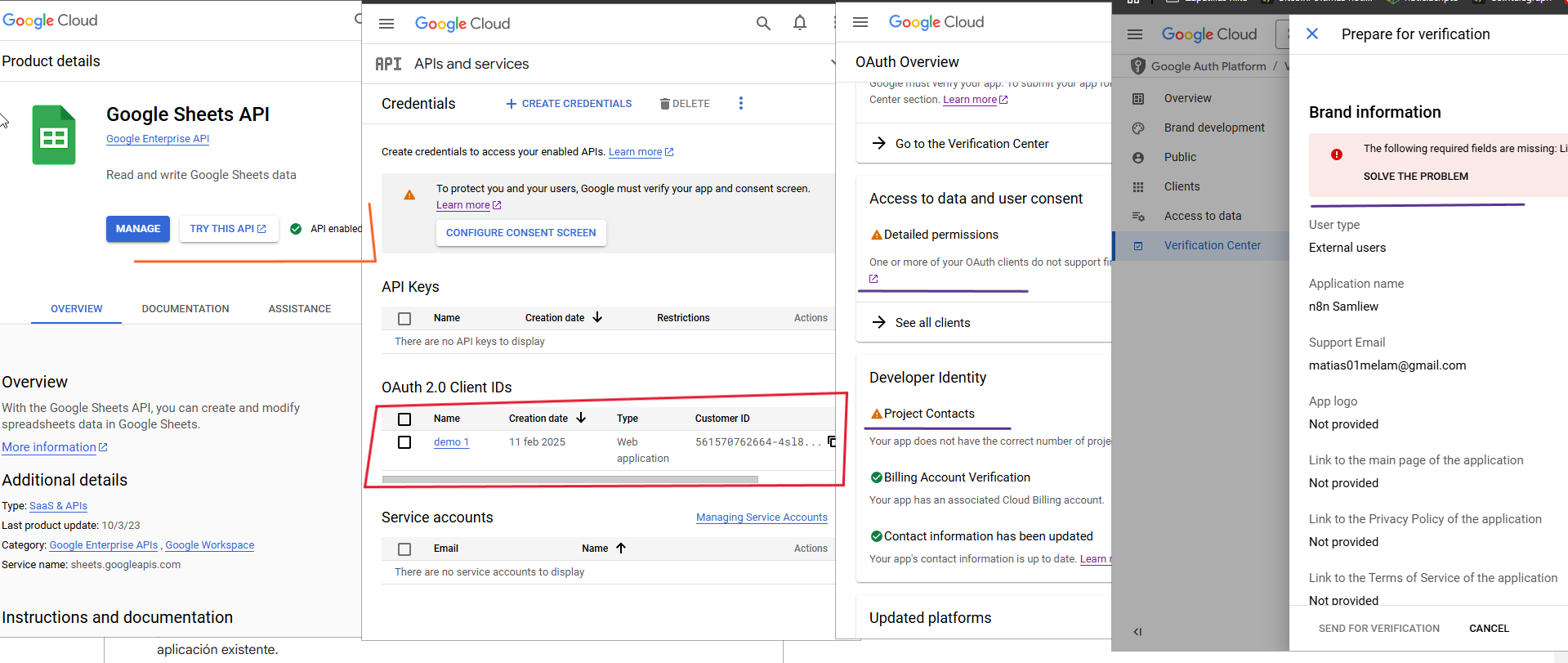Click CANCEL in Prepare for verification
Image resolution: width=1568 pixels, height=663 pixels.
pyautogui.click(x=1489, y=629)
